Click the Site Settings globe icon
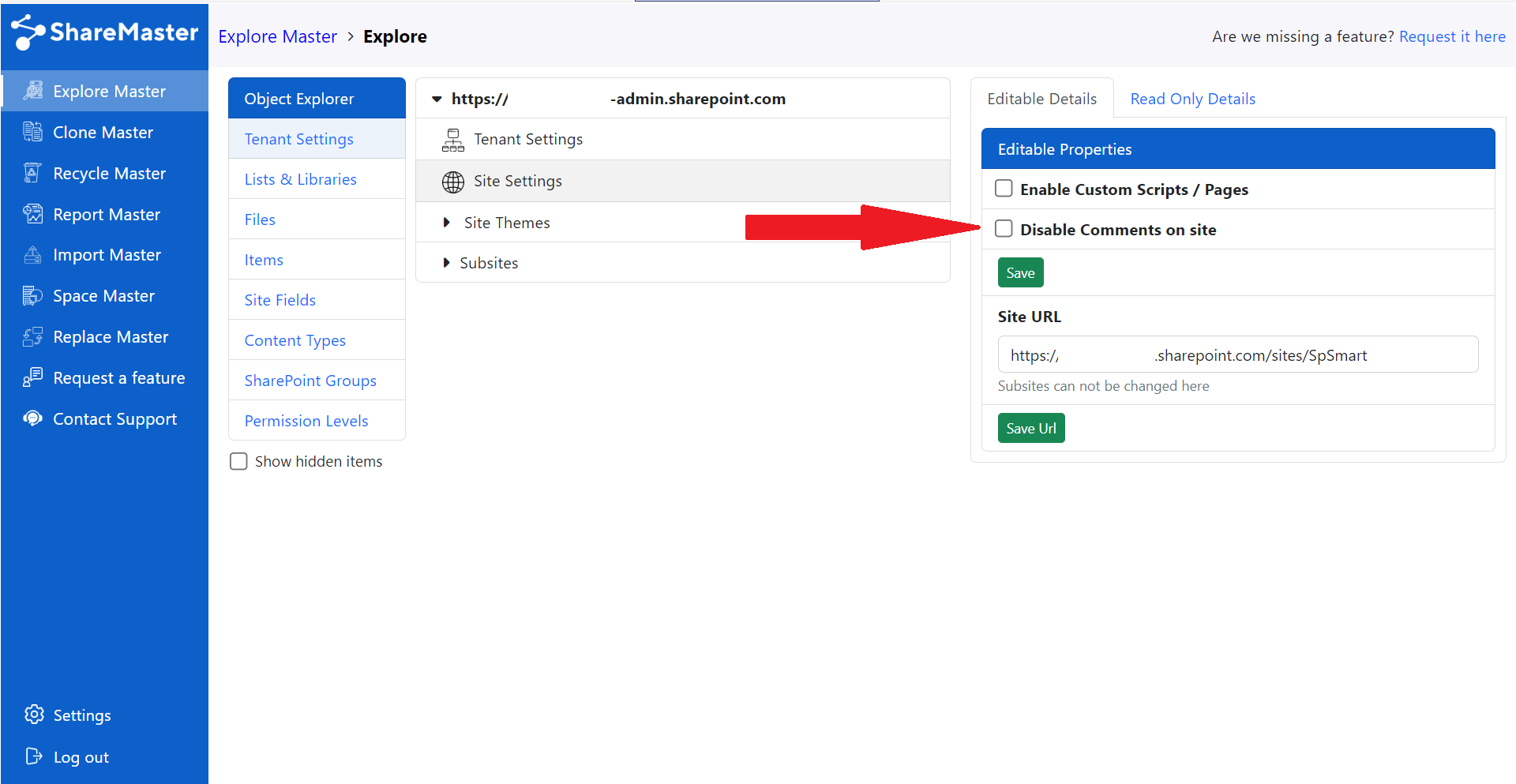The width and height of the screenshot is (1516, 784). (x=453, y=182)
